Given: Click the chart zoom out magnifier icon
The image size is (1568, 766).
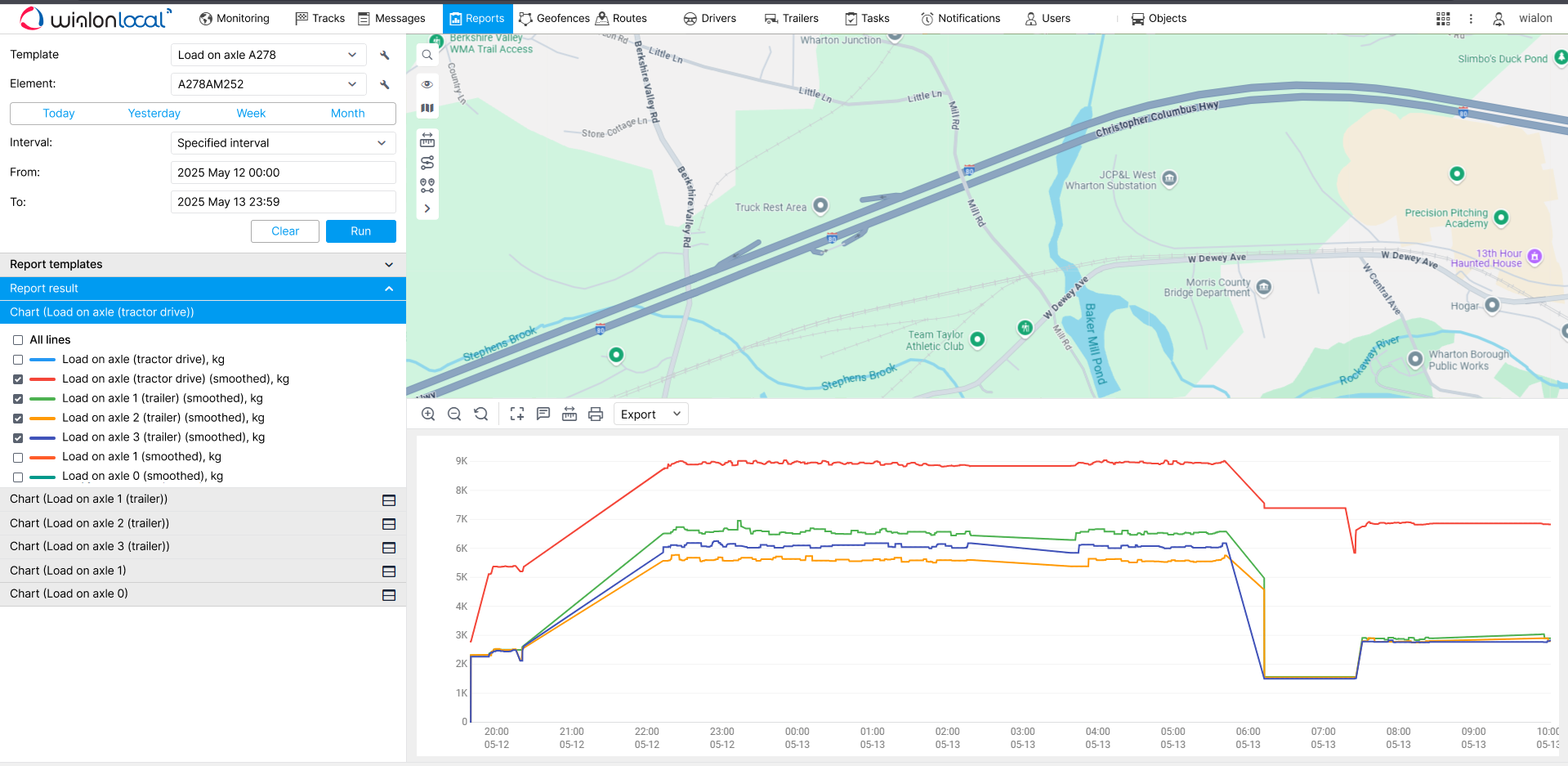Looking at the screenshot, I should click(454, 414).
